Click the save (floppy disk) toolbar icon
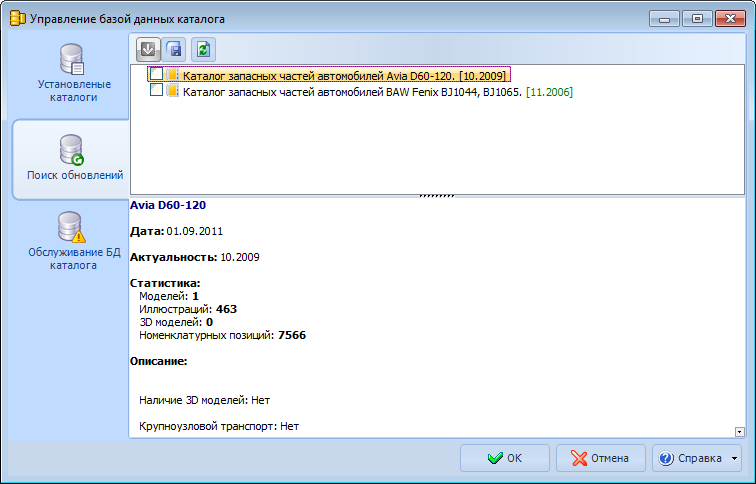 coord(174,49)
